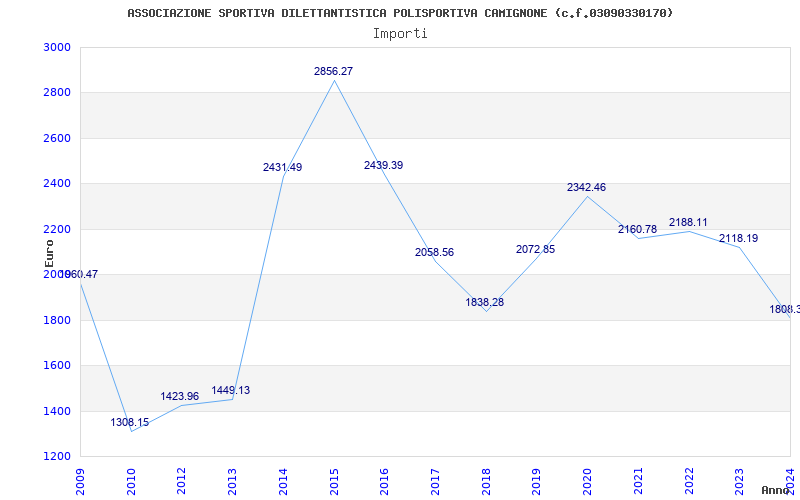Click the chart title mentioning POLISPORTIVA CAMIGNONE

(x=400, y=13)
